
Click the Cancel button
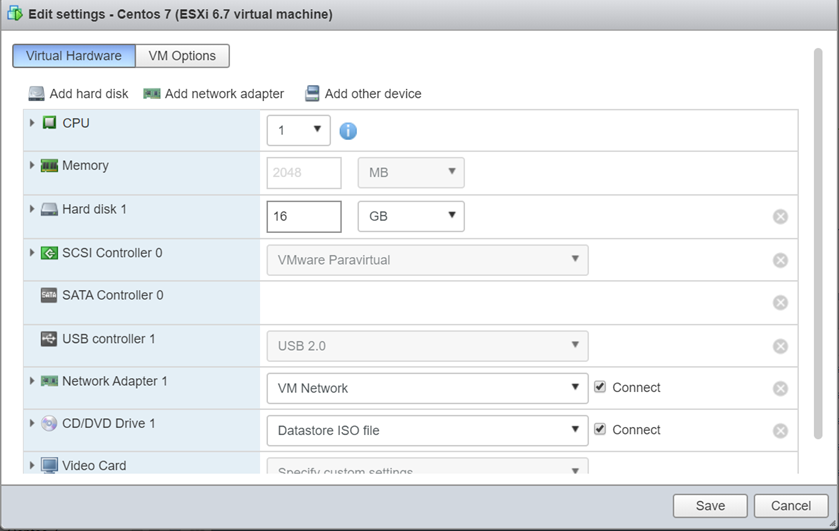[x=791, y=506]
